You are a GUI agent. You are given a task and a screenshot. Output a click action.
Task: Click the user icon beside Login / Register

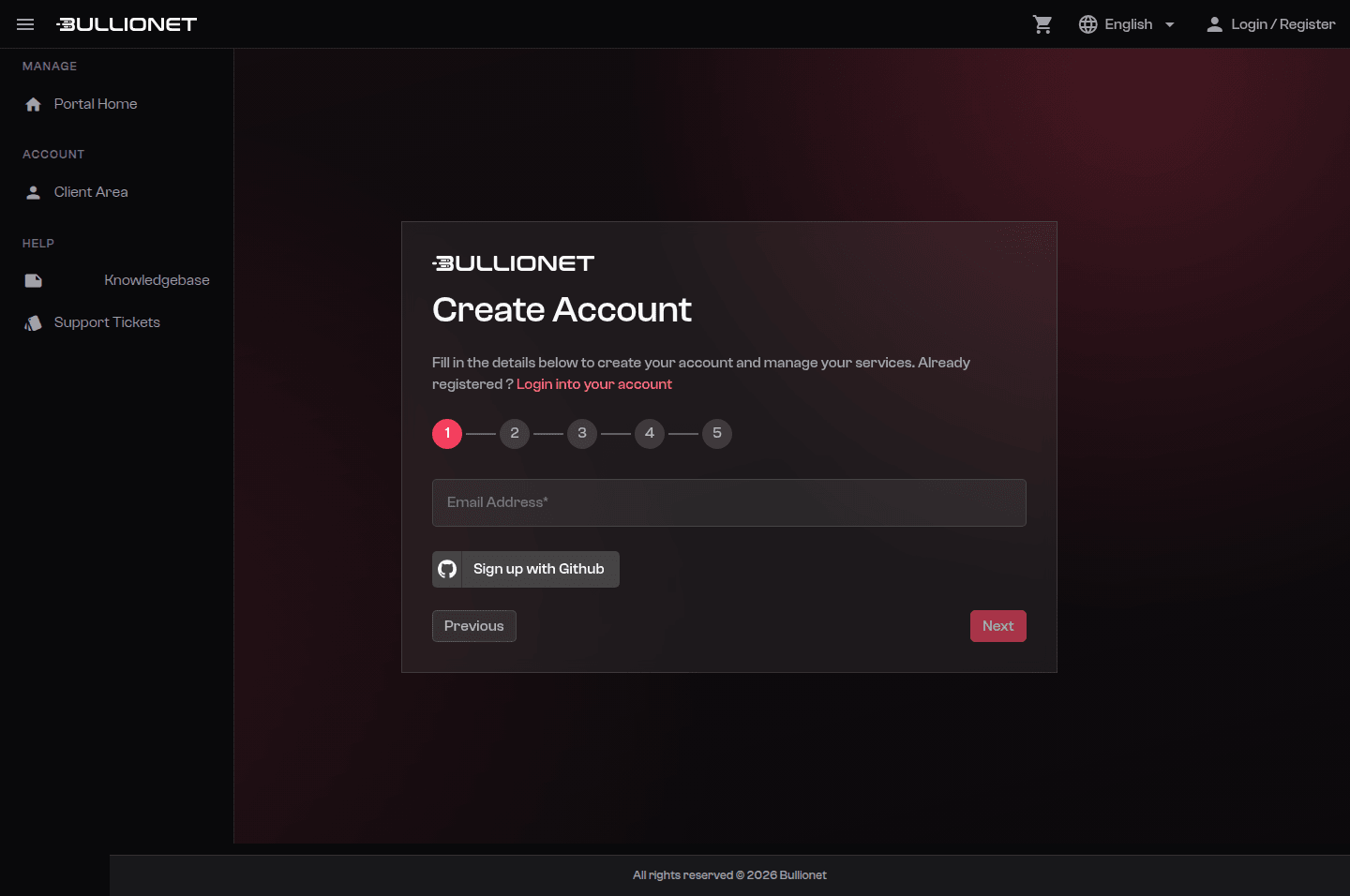coord(1214,24)
